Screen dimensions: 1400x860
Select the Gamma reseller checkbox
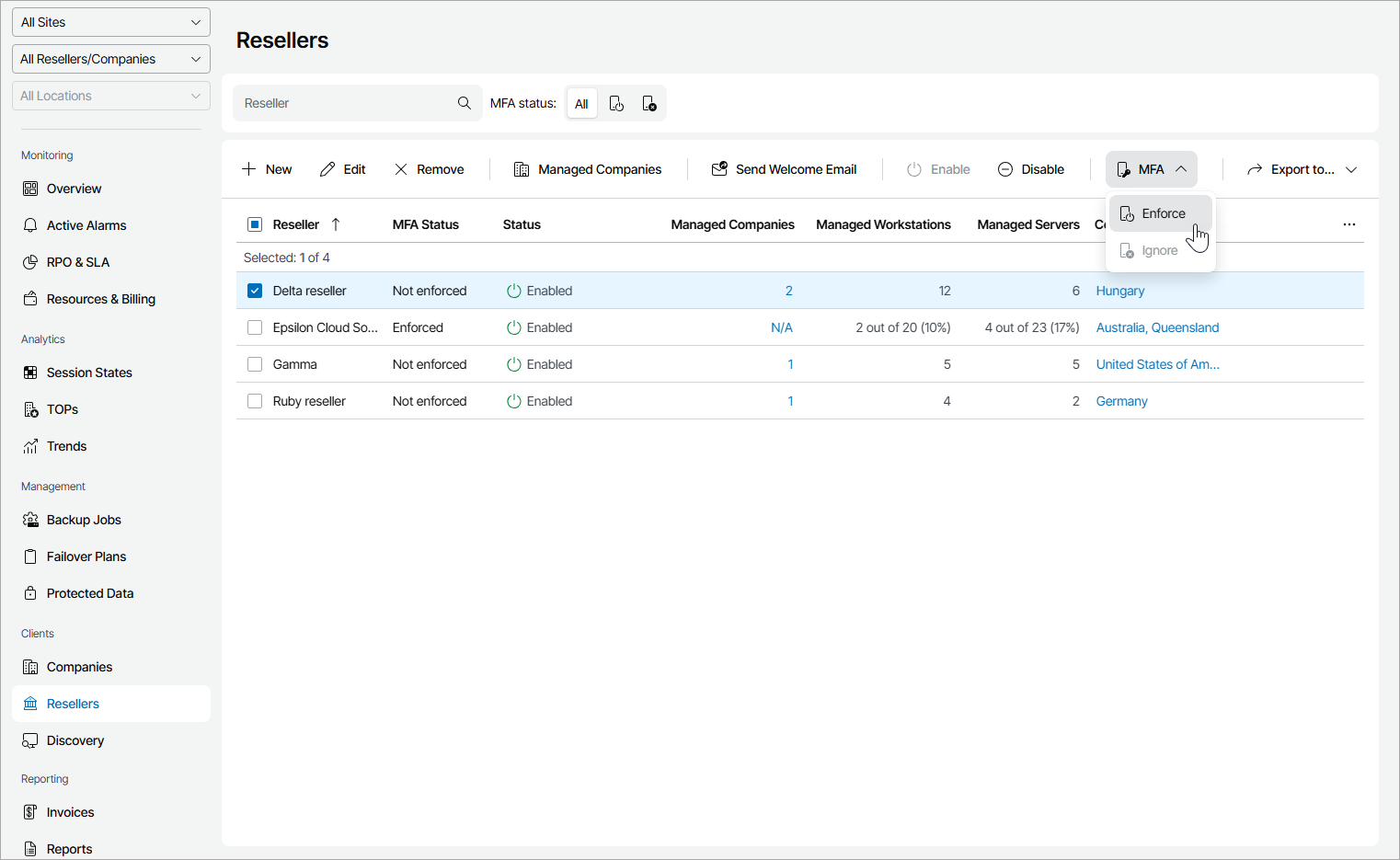255,364
